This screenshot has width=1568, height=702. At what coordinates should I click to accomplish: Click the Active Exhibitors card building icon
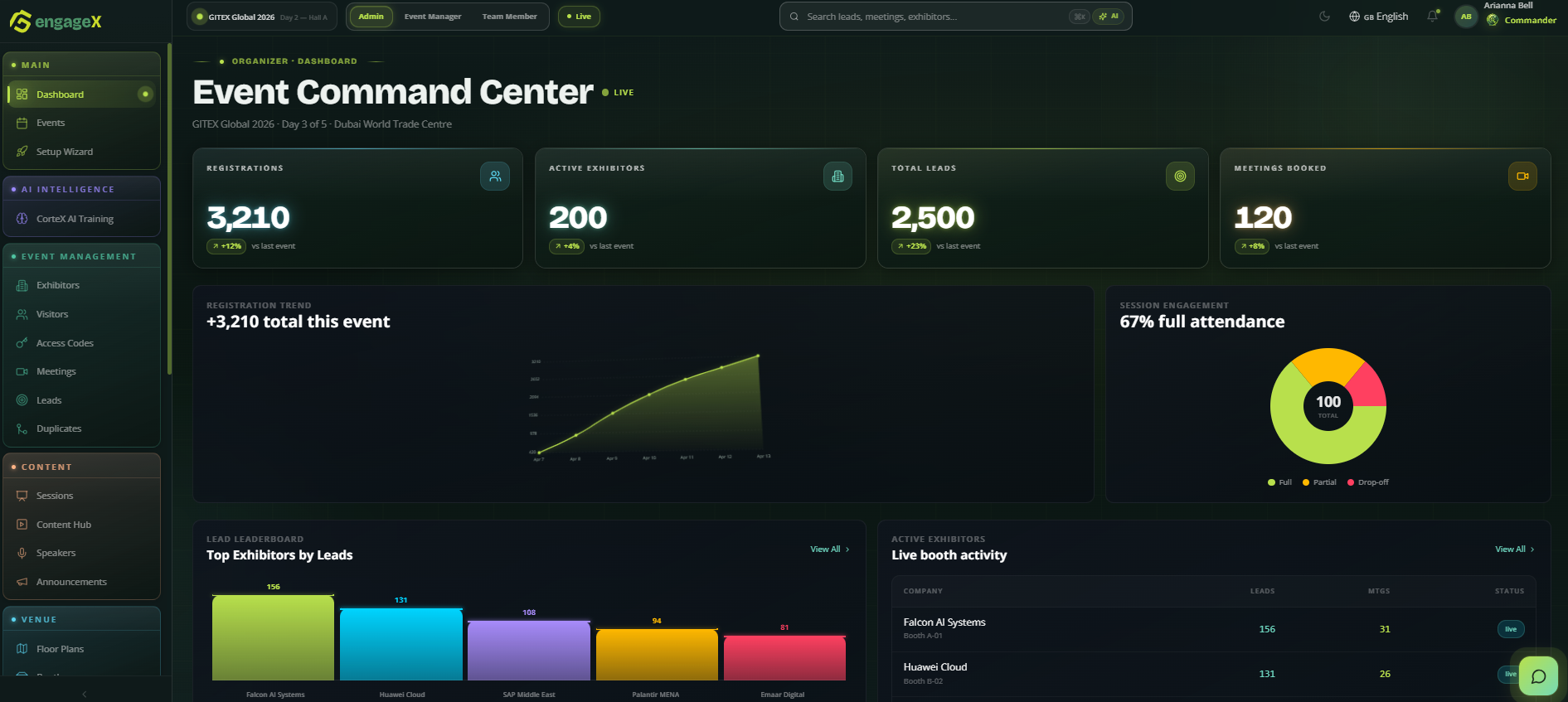pos(837,176)
